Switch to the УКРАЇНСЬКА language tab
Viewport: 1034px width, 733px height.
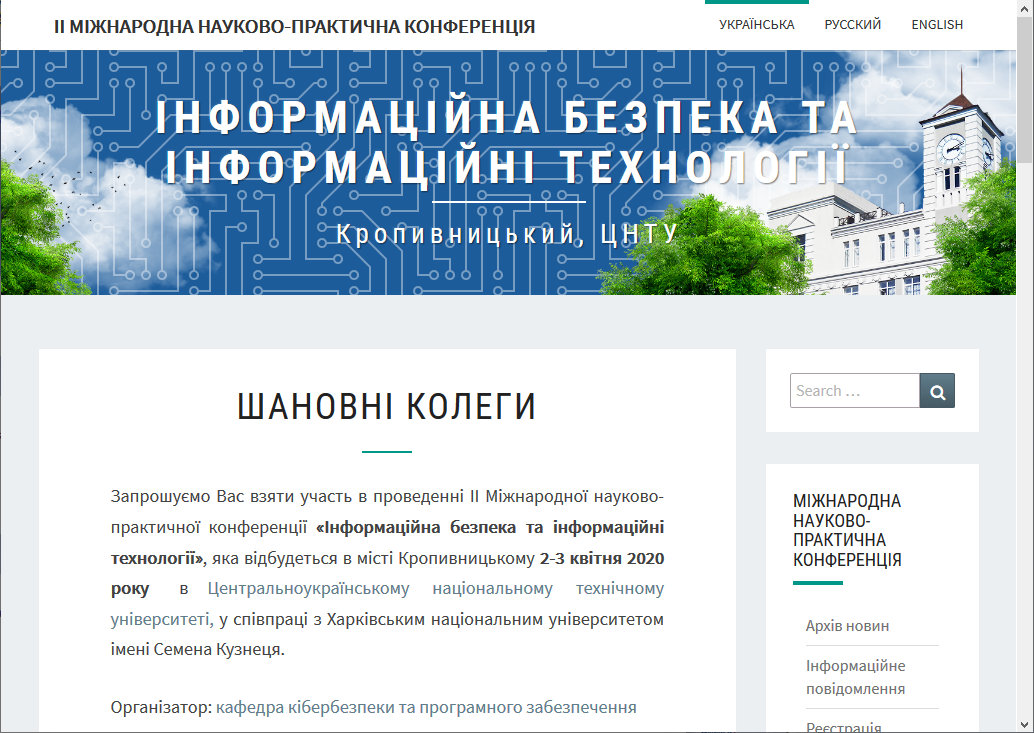756,25
